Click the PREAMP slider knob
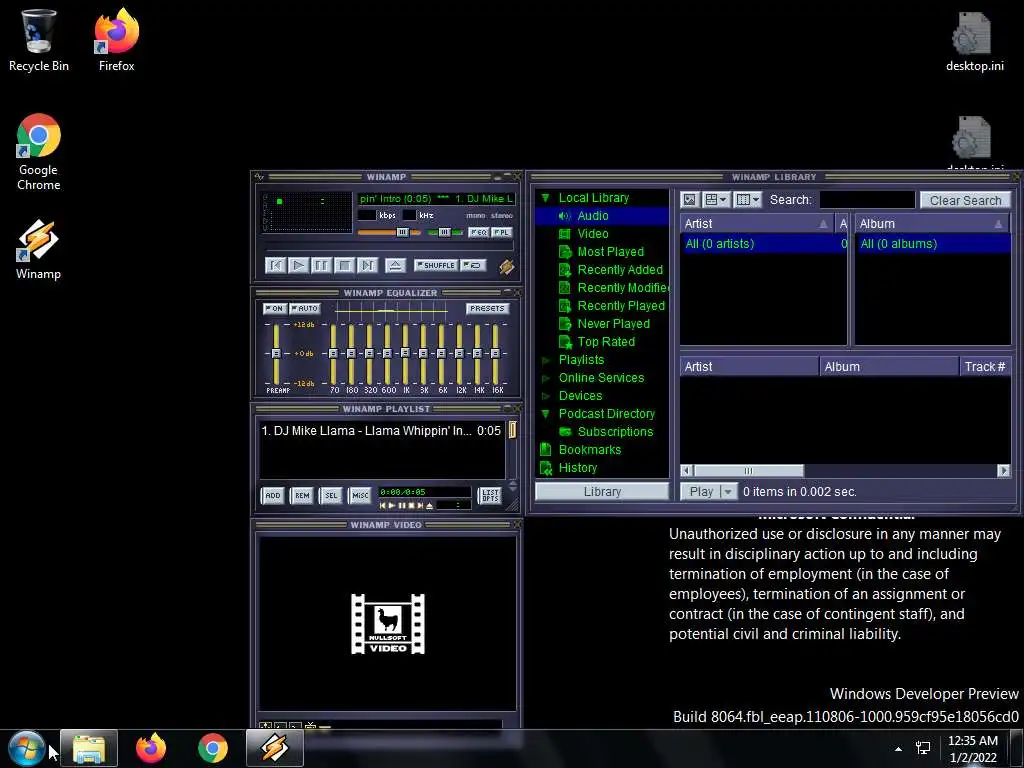Viewport: 1024px width, 768px height. tap(276, 353)
